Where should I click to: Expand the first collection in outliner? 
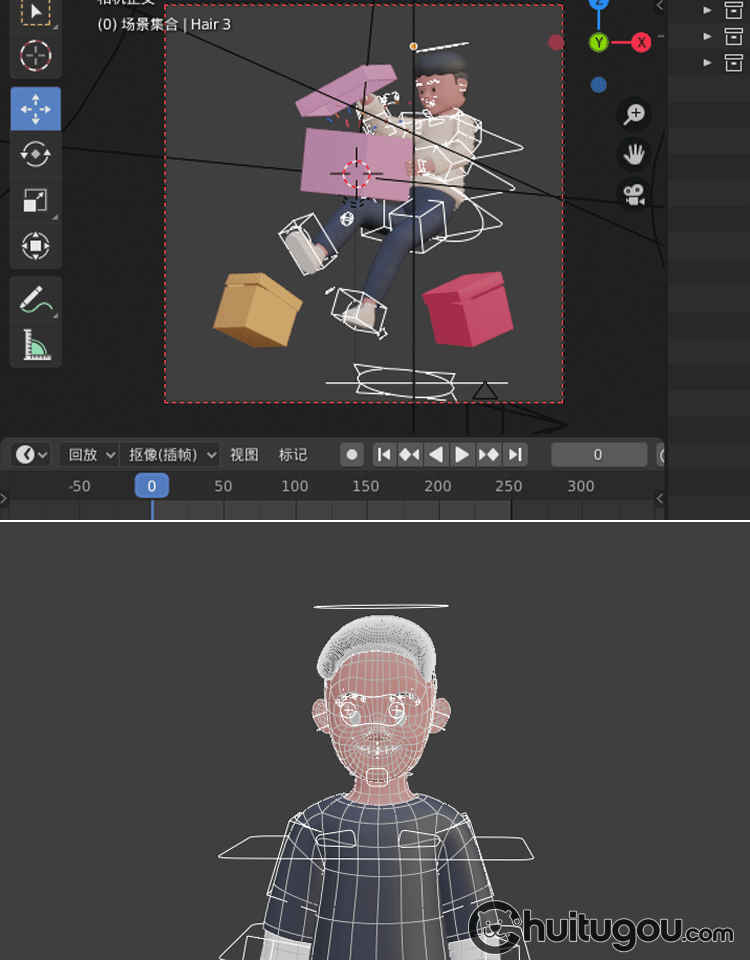[x=708, y=10]
